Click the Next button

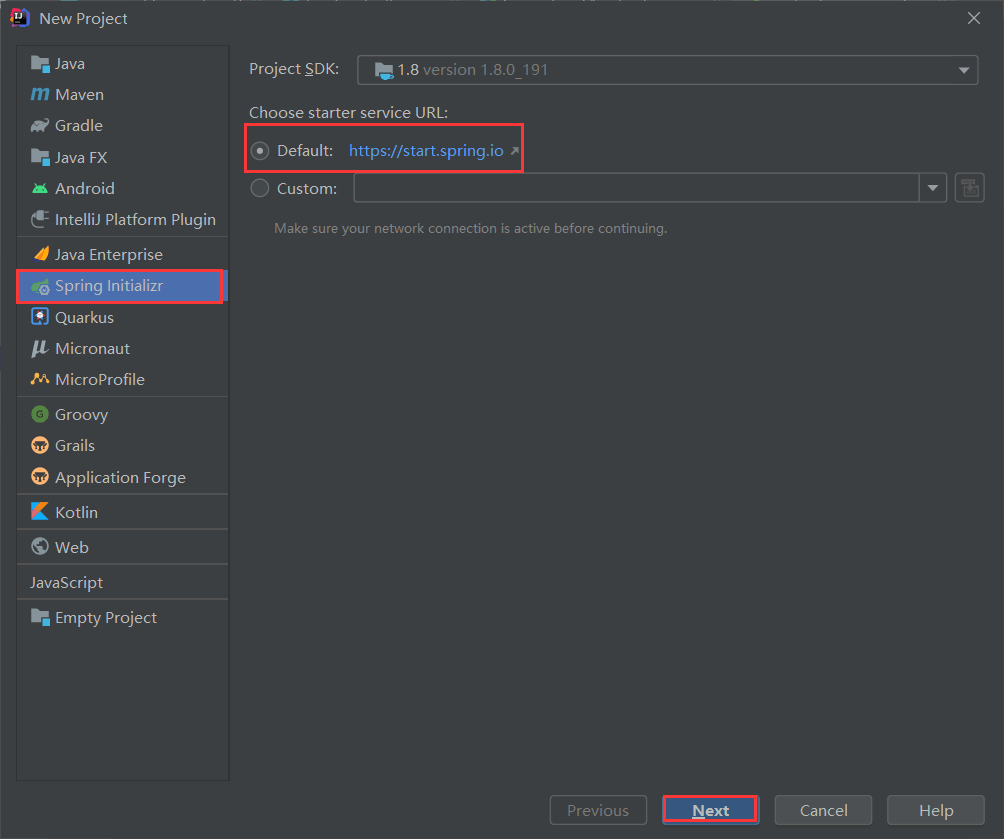[711, 810]
